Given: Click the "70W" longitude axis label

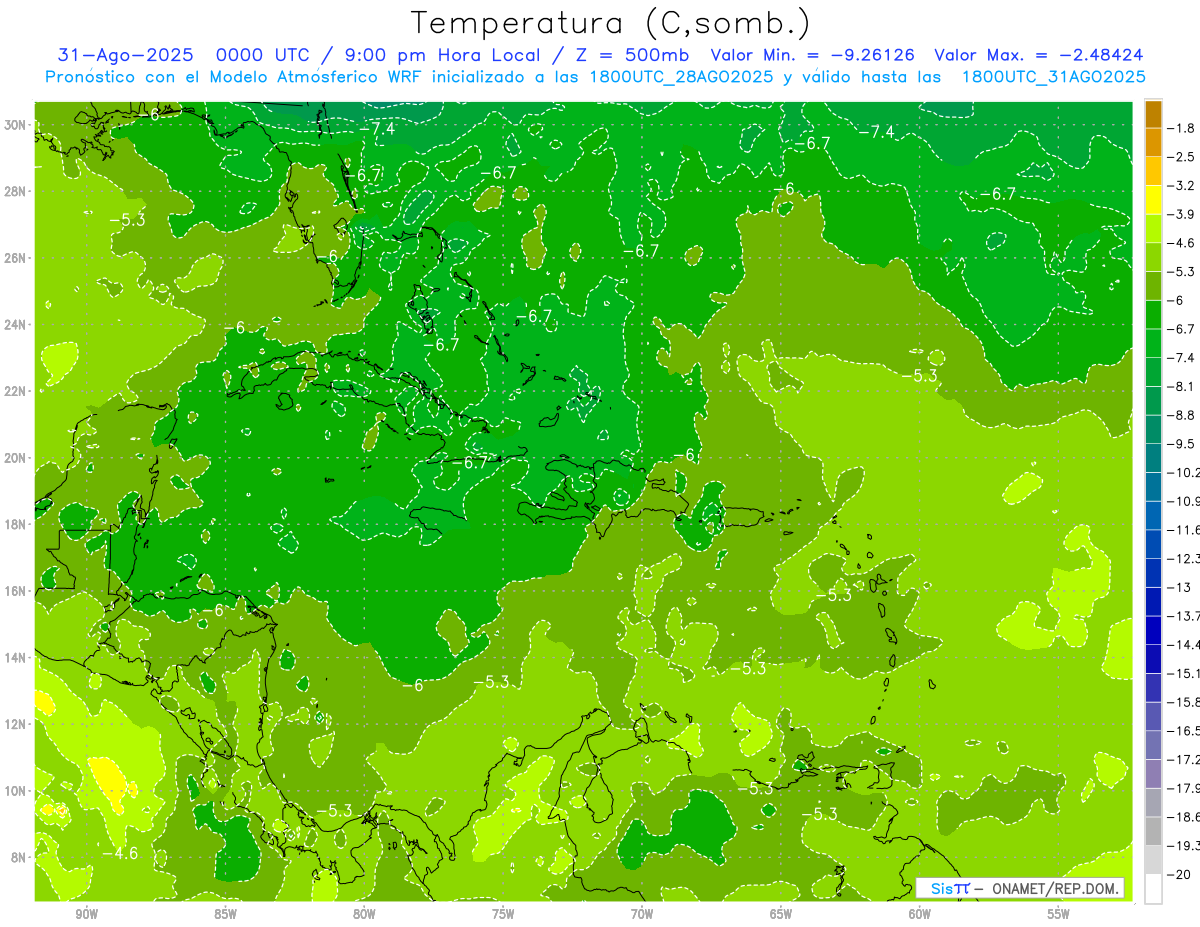Looking at the screenshot, I should click(x=642, y=914).
